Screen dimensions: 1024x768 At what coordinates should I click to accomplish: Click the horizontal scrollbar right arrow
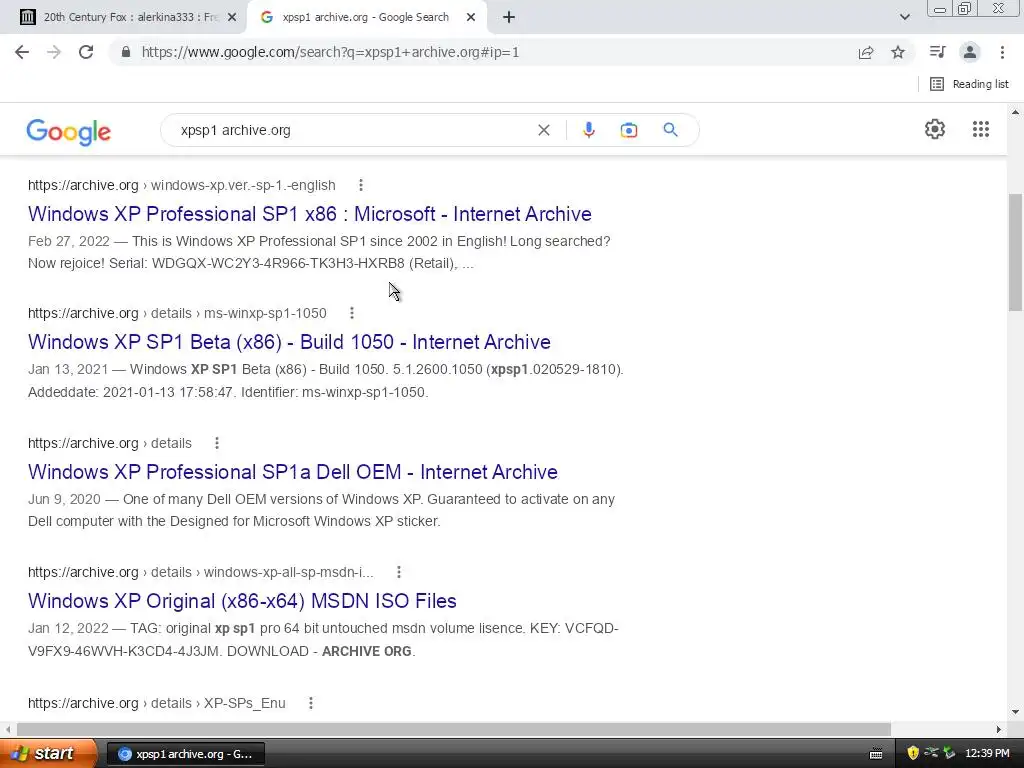999,729
